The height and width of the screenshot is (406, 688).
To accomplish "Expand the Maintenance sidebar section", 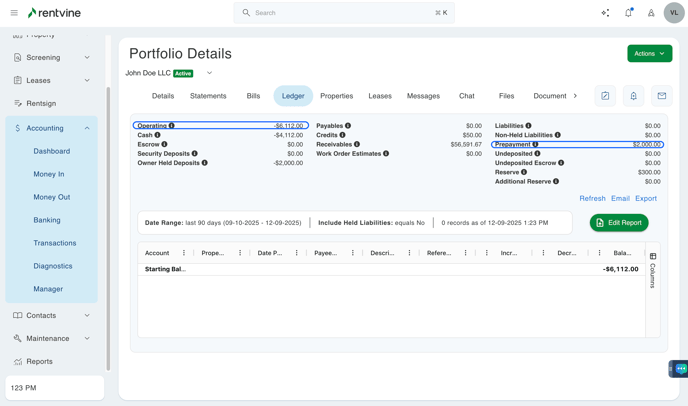I will tap(87, 338).
